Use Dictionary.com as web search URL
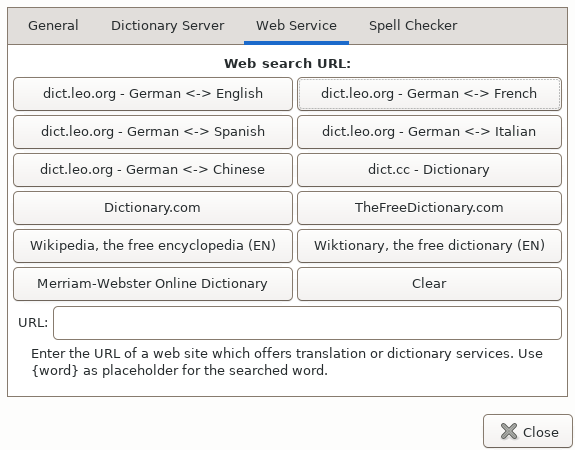The image size is (575, 450). pos(153,208)
